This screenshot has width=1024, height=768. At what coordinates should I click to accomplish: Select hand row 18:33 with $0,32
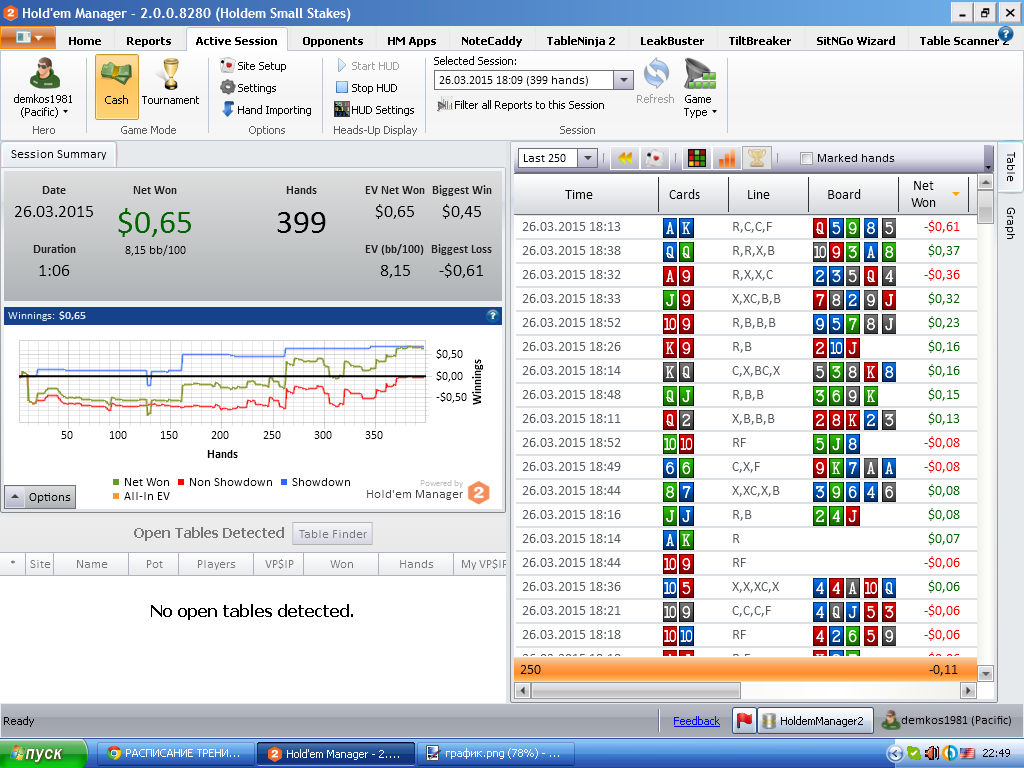click(x=745, y=299)
